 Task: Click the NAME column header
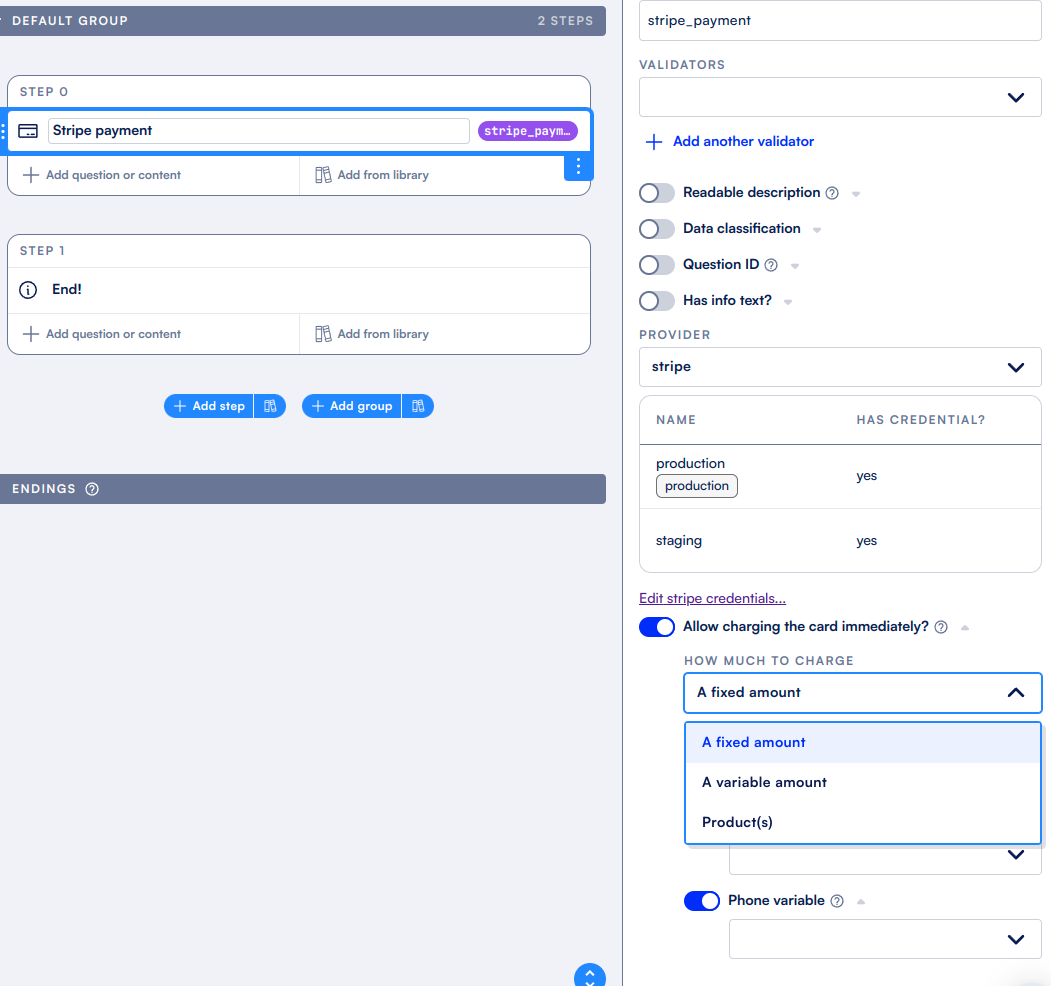(676, 420)
